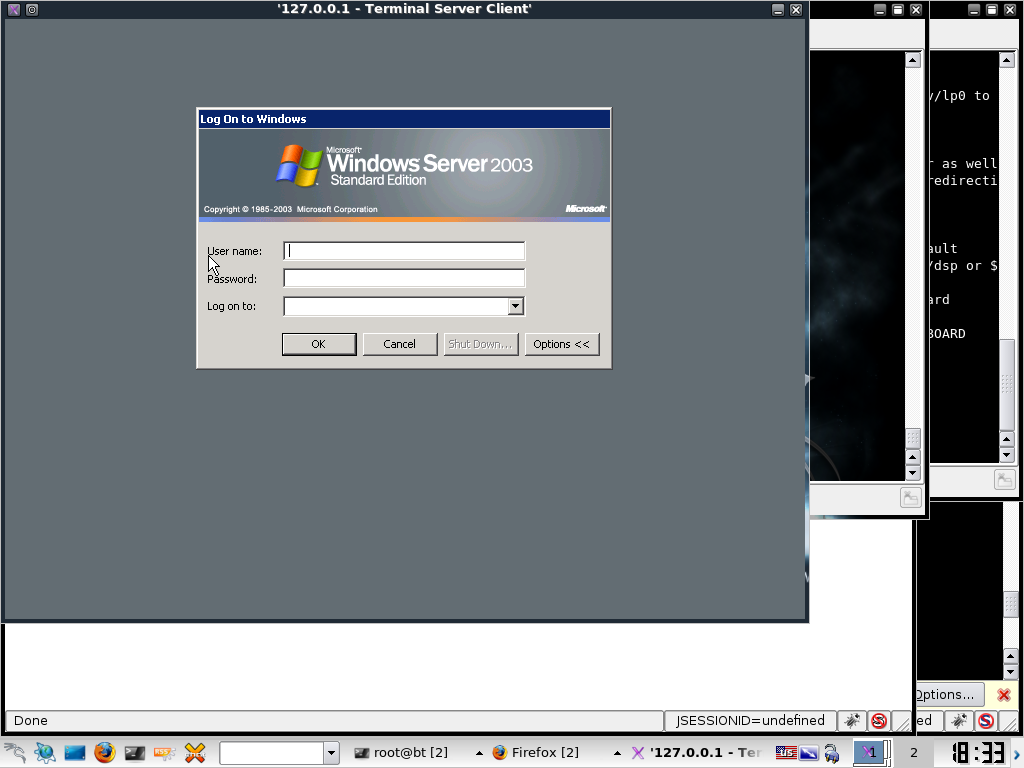This screenshot has width=1024, height=768.
Task: Click right terminal's top scrollbar up arrow
Action: [1006, 60]
